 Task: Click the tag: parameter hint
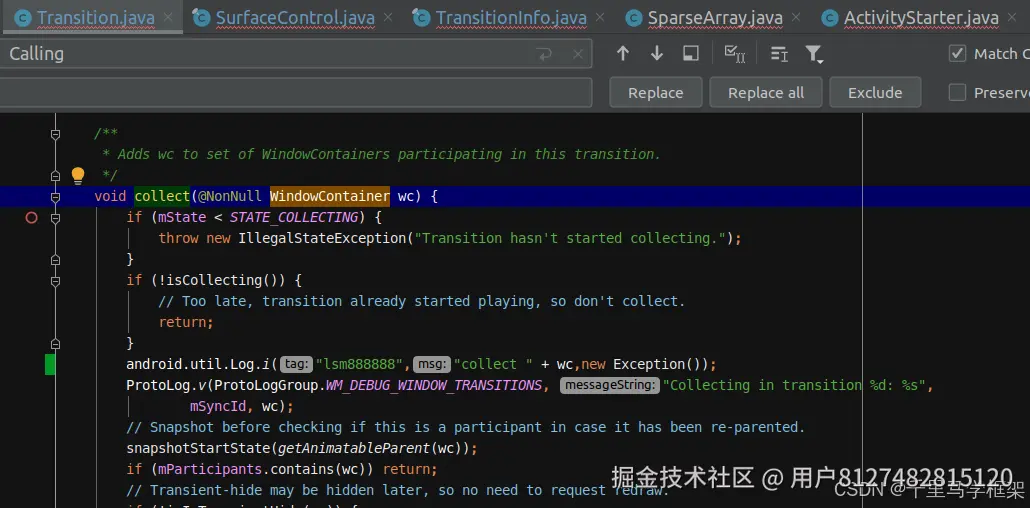point(296,364)
